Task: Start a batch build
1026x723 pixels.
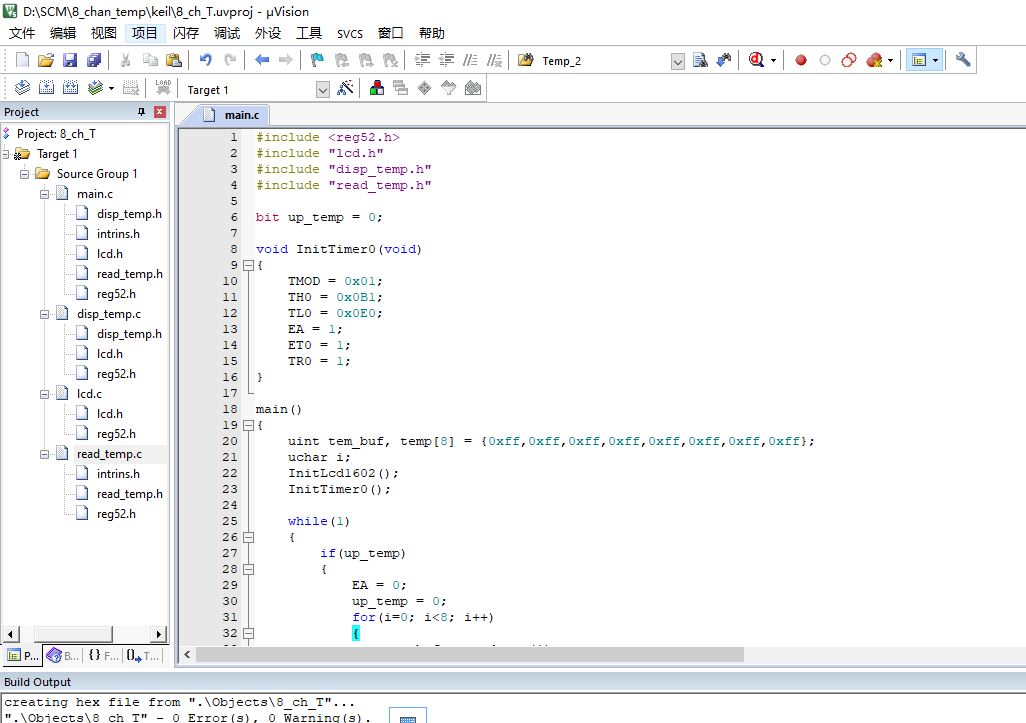Action: click(x=96, y=88)
